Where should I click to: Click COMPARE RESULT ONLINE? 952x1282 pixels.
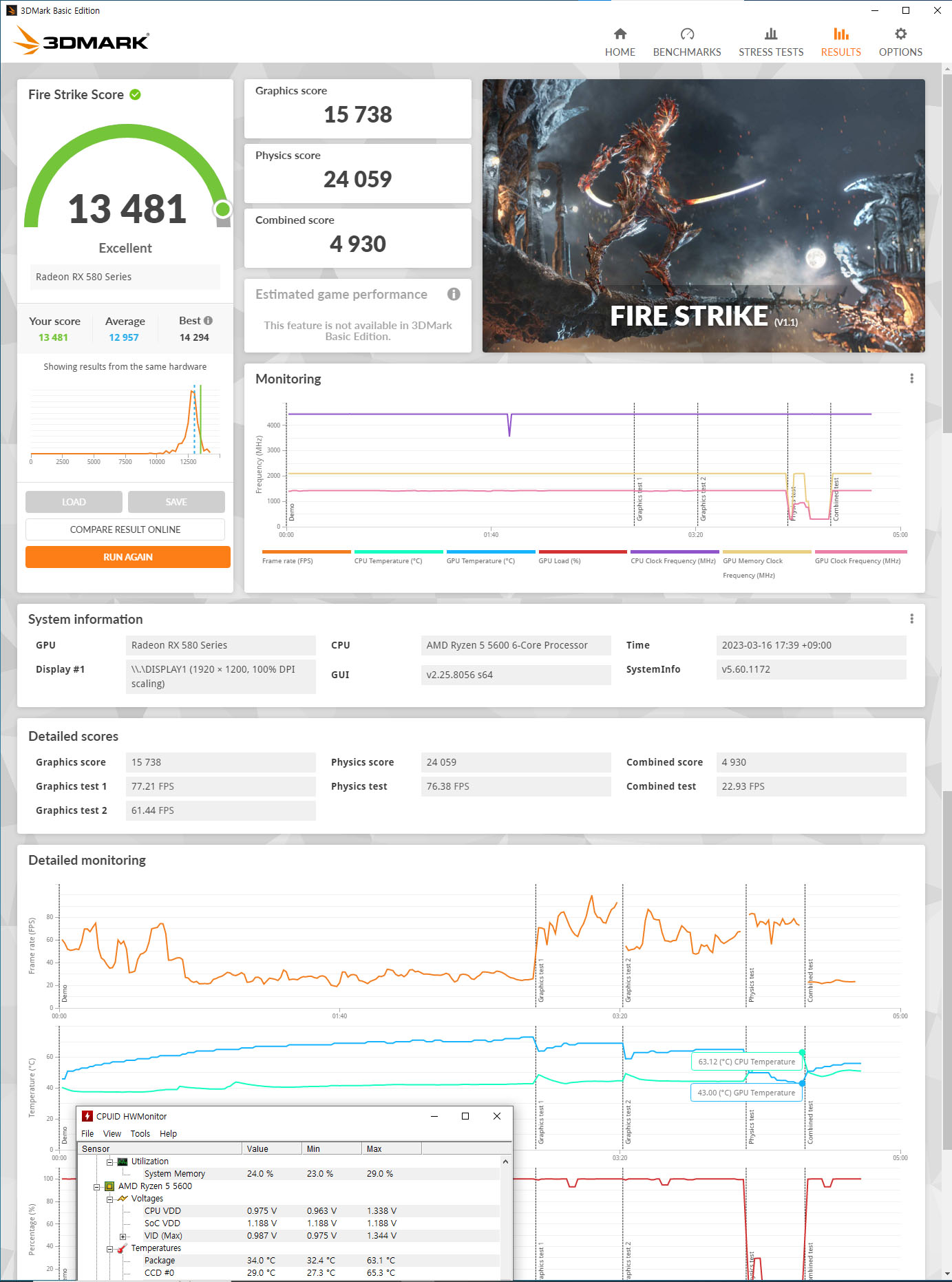(125, 529)
